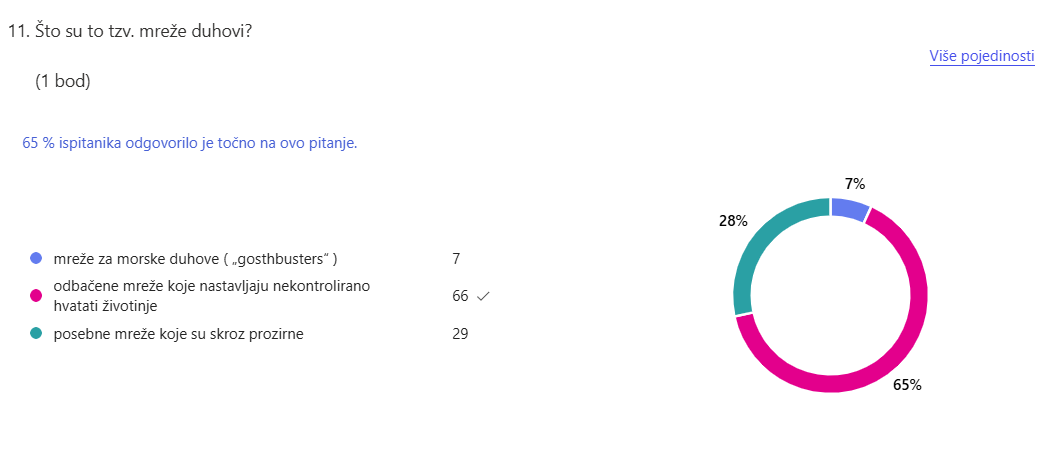Viewport: 1050px width, 450px height.
Task: Select the blue segment of the donut chart
Action: (x=851, y=208)
